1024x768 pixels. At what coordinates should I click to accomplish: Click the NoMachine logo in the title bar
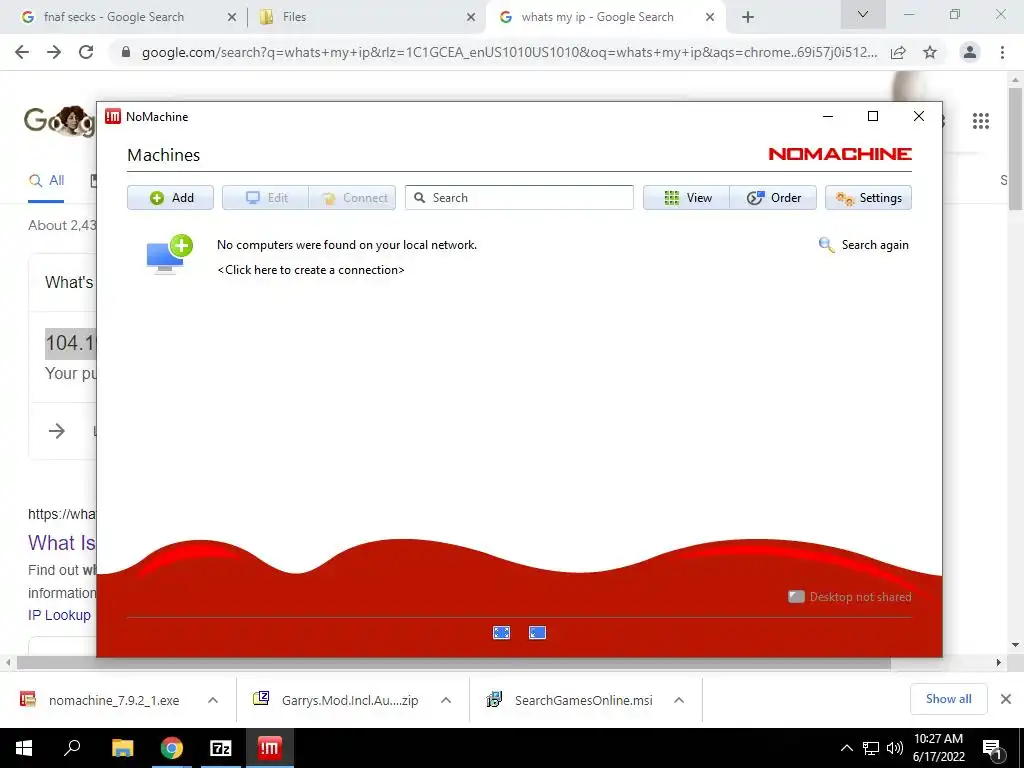coord(113,116)
